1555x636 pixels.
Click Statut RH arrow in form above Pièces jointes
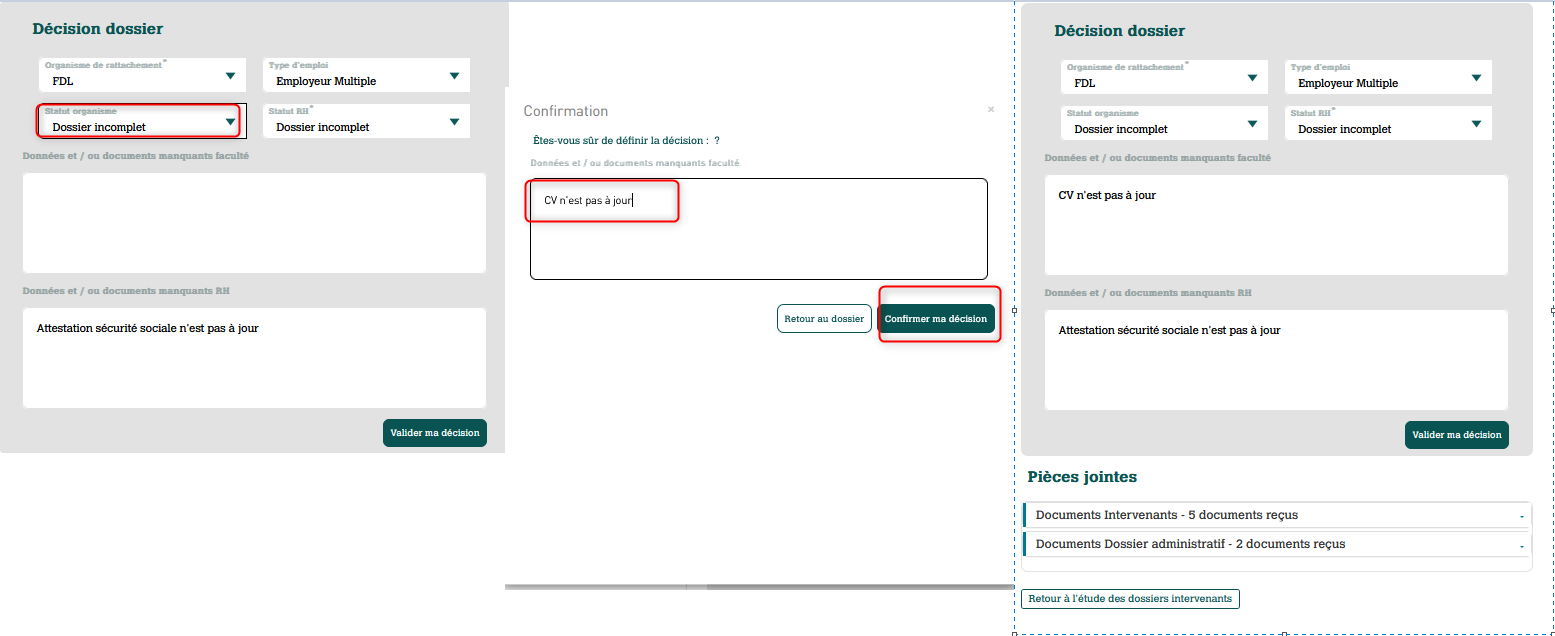coord(1476,124)
